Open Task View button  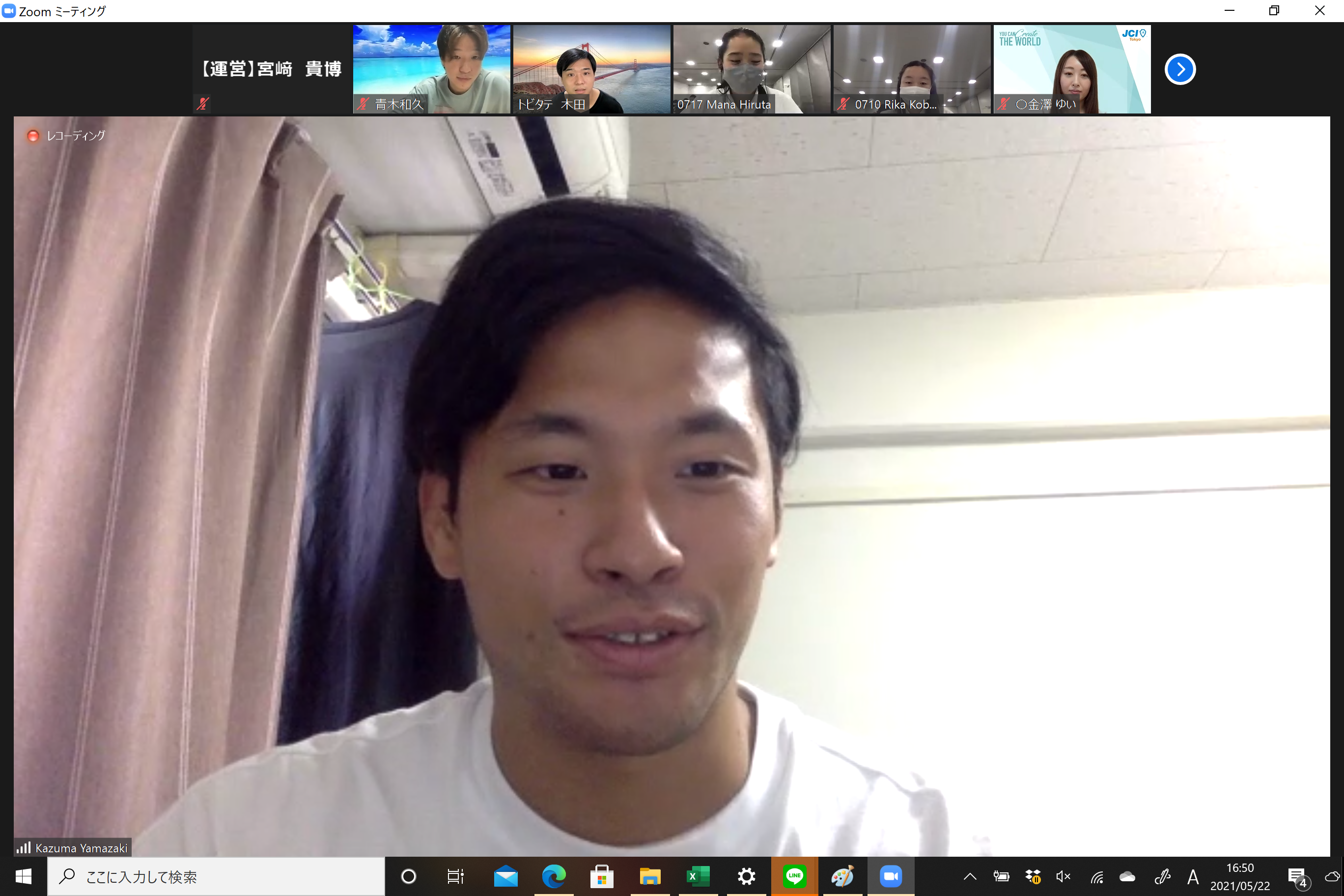[x=455, y=876]
